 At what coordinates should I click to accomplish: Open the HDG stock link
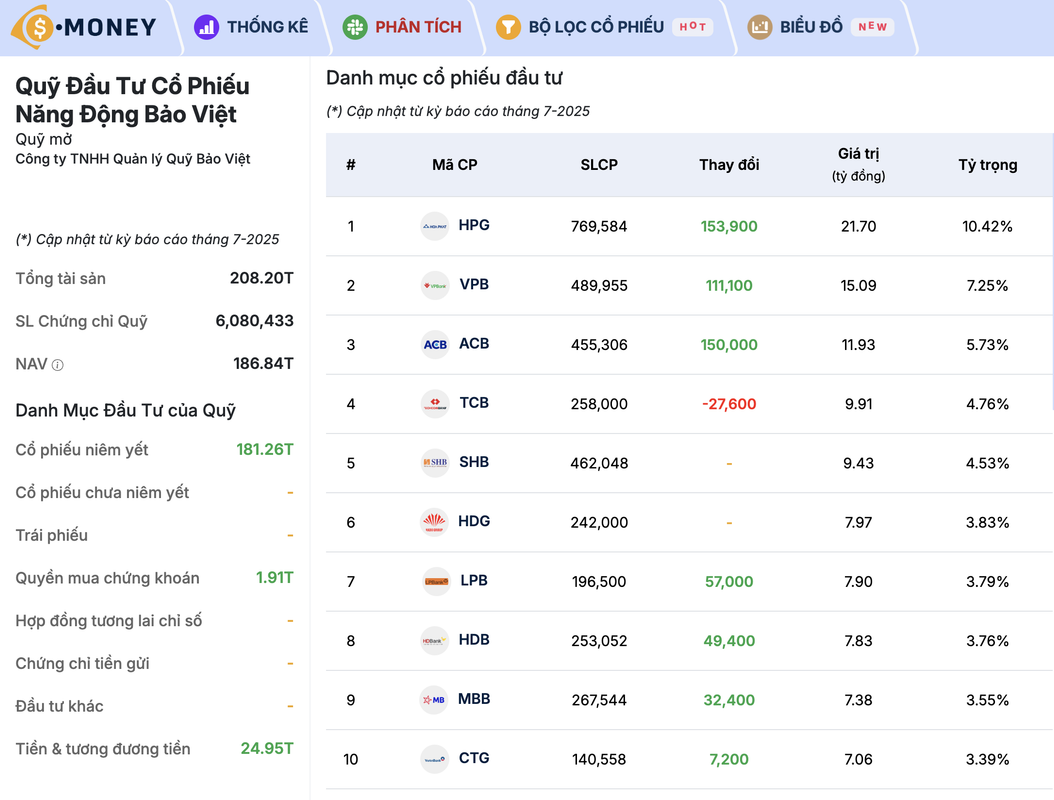[x=474, y=521]
